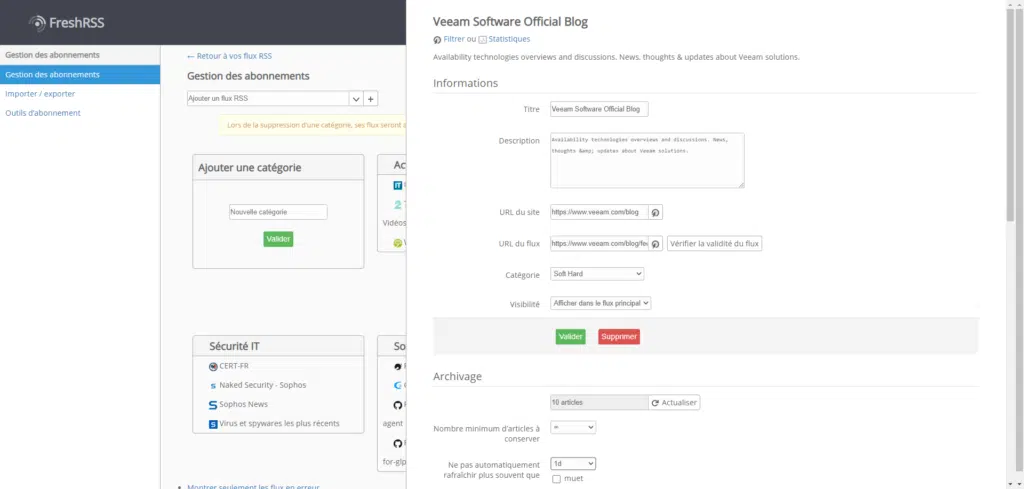Open Importer / exporter in sidebar
Image resolution: width=1024 pixels, height=489 pixels.
40,93
